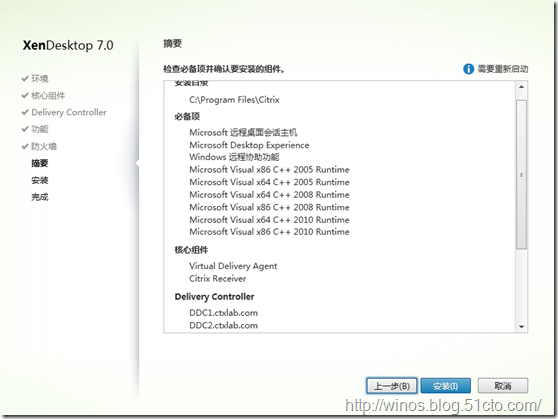Open the 核心组件 step in the sidebar
Screen dimensions: 558x419
(48, 95)
